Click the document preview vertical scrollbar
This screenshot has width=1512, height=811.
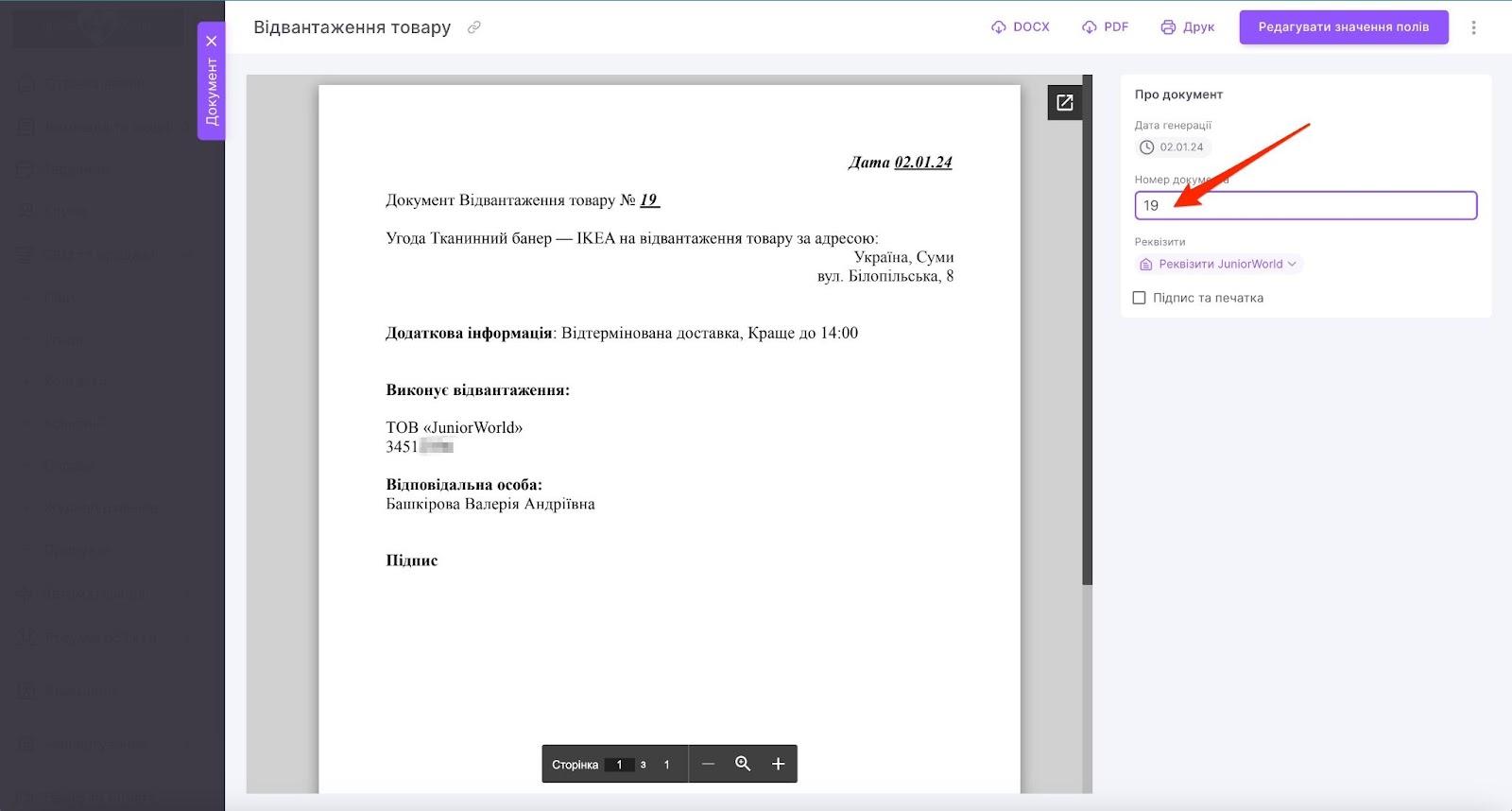point(1088,331)
